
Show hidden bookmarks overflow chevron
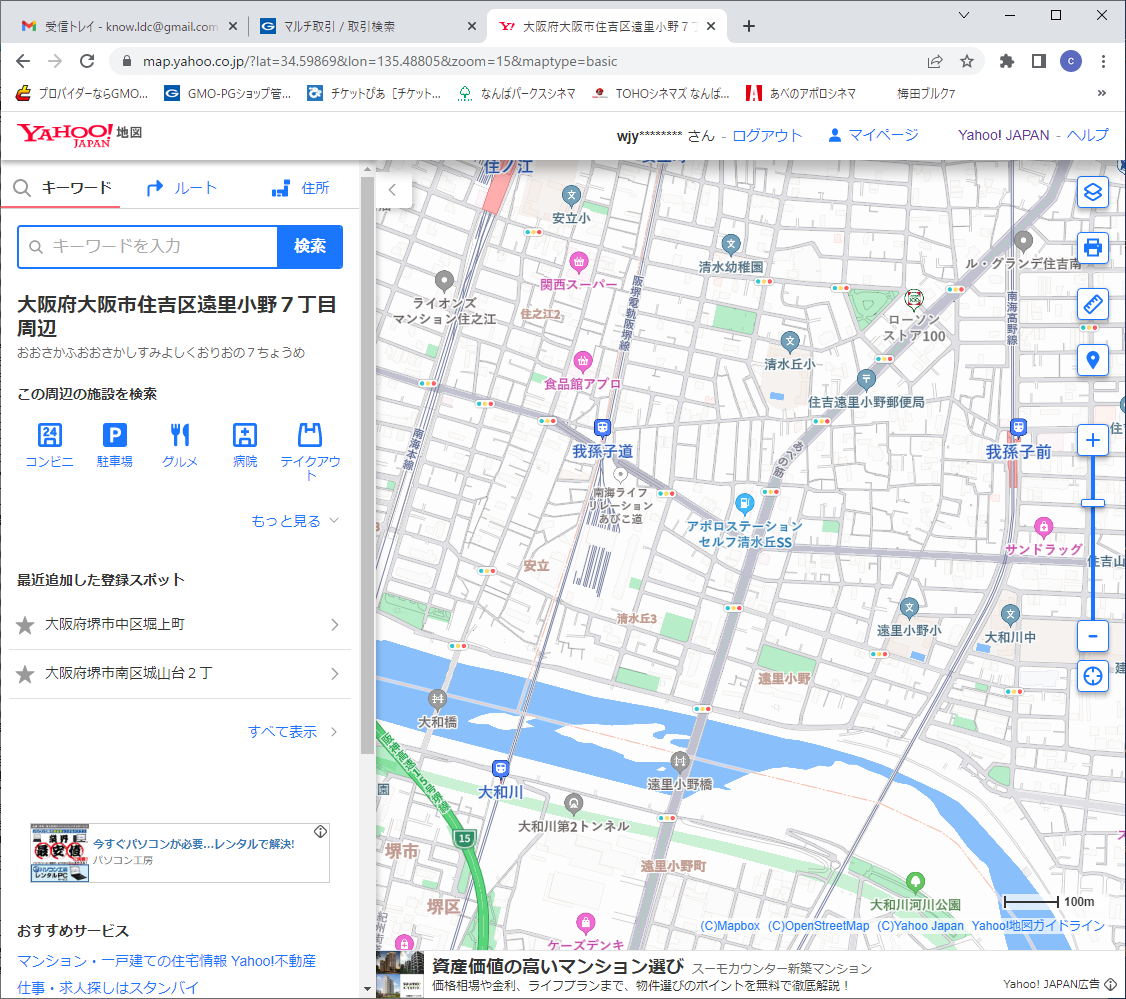tap(1102, 93)
